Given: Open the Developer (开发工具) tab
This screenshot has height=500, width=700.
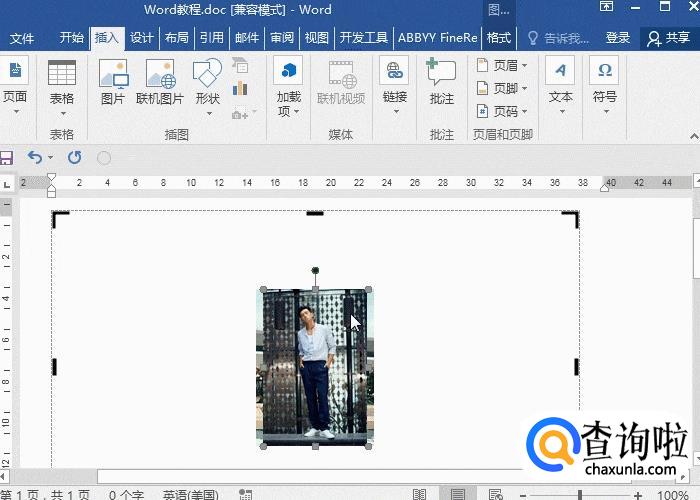Looking at the screenshot, I should tap(364, 38).
